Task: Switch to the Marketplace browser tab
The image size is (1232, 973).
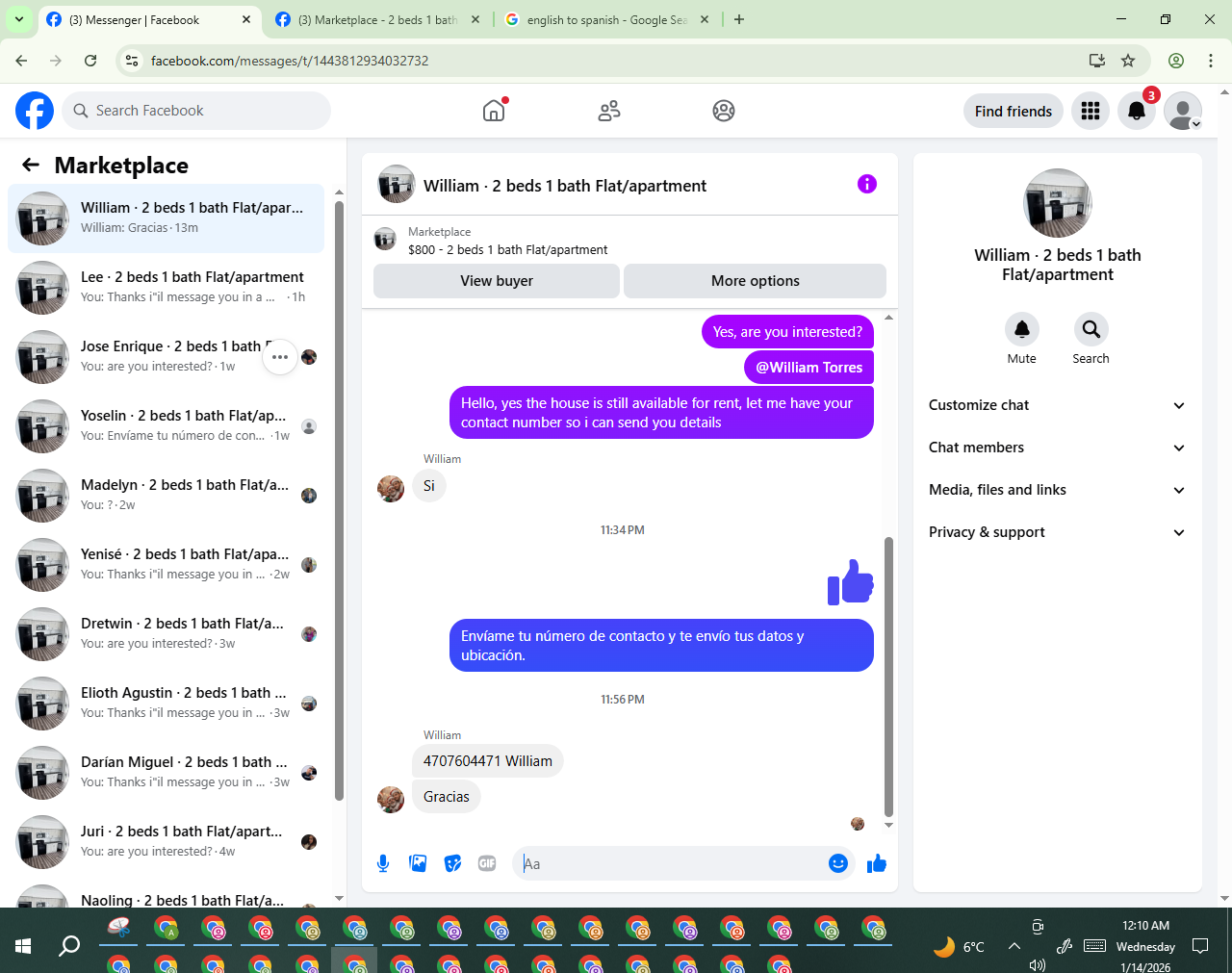Action: (x=377, y=19)
